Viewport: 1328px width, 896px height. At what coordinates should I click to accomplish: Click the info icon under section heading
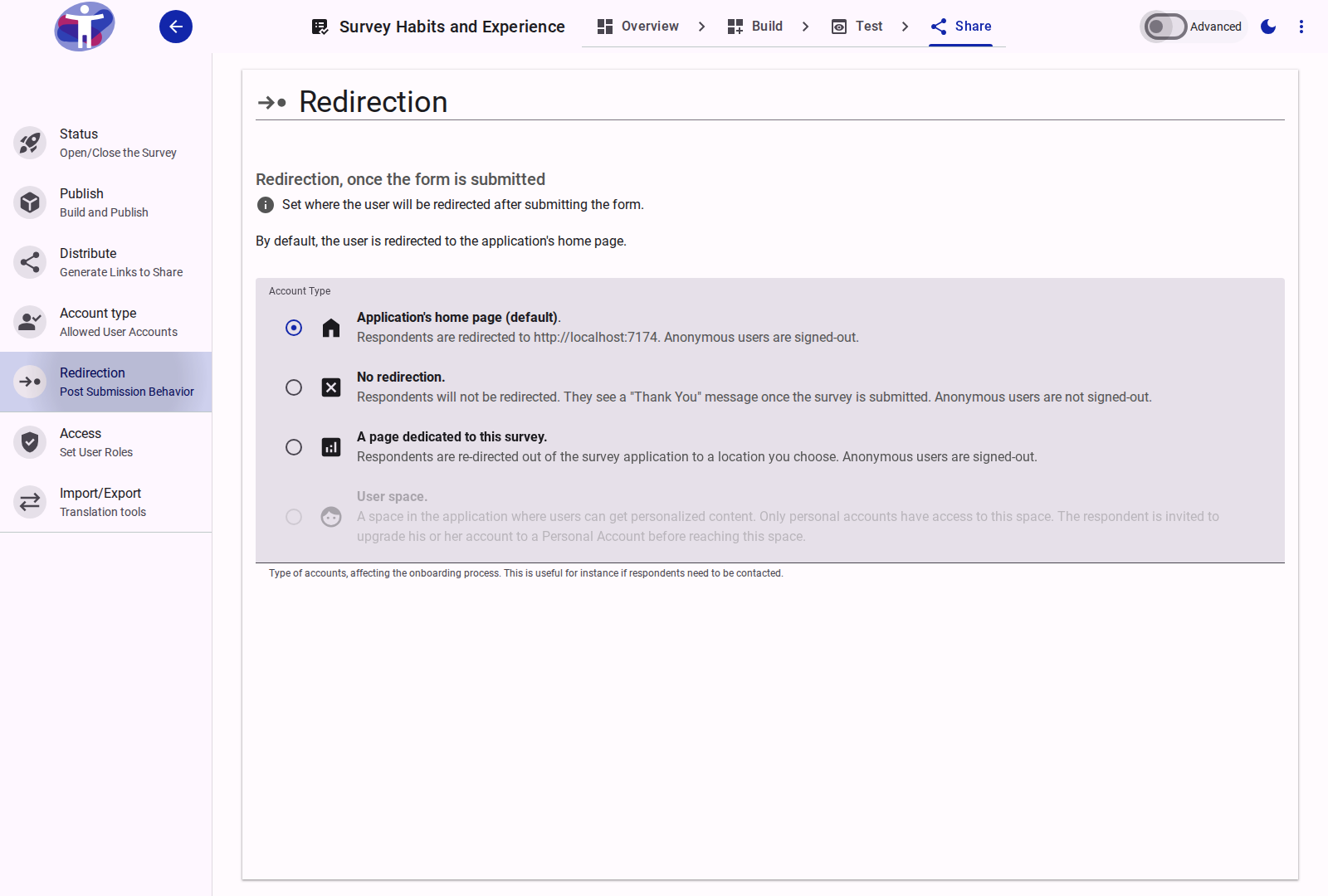pos(266,205)
